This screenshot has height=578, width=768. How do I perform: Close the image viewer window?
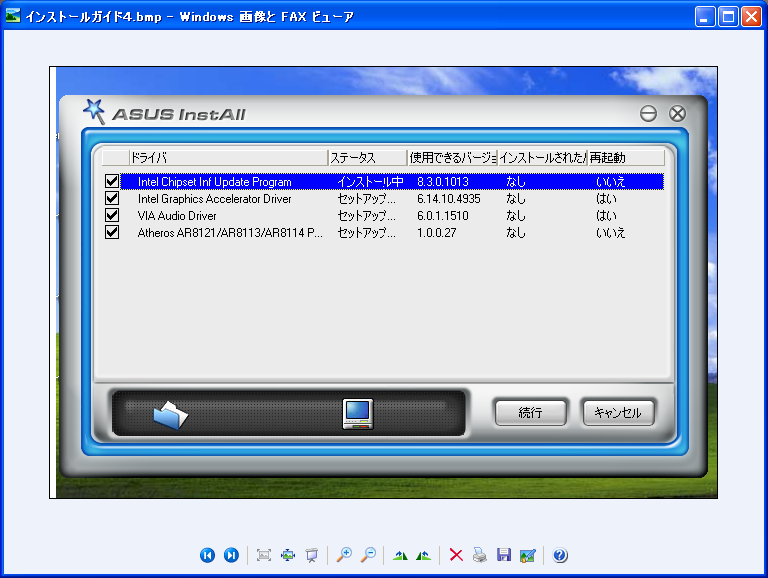click(x=751, y=16)
